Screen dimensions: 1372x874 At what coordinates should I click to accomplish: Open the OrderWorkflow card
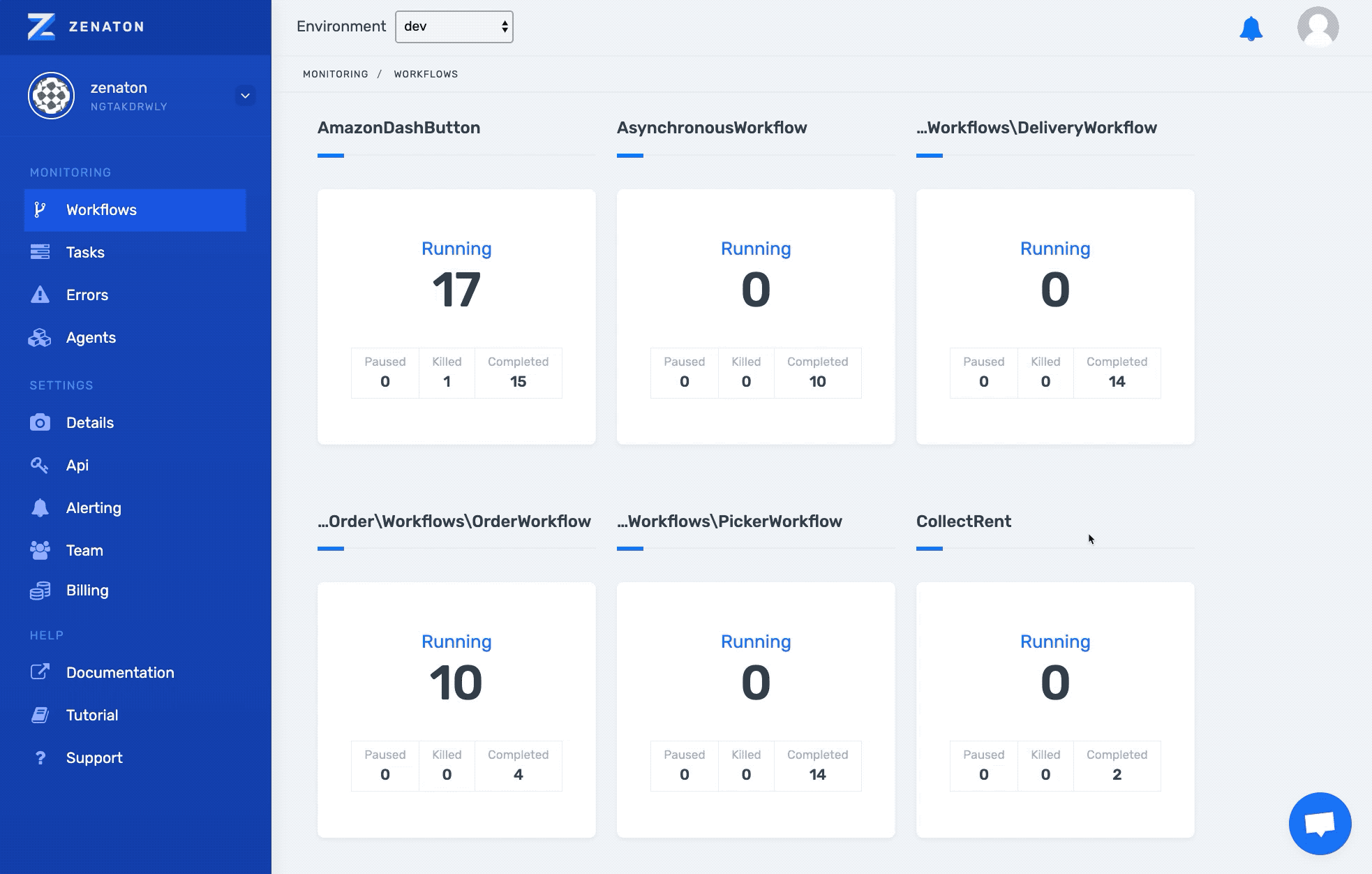tap(456, 710)
